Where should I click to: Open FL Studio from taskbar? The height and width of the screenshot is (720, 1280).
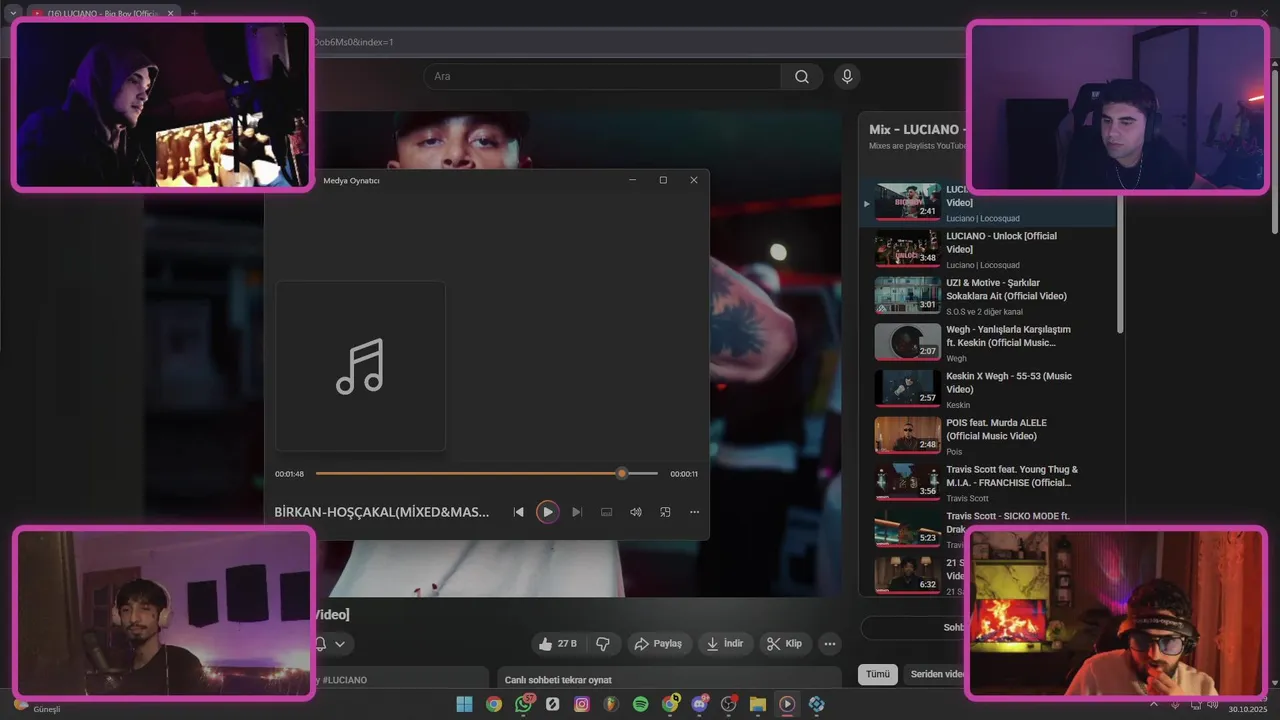(611, 704)
